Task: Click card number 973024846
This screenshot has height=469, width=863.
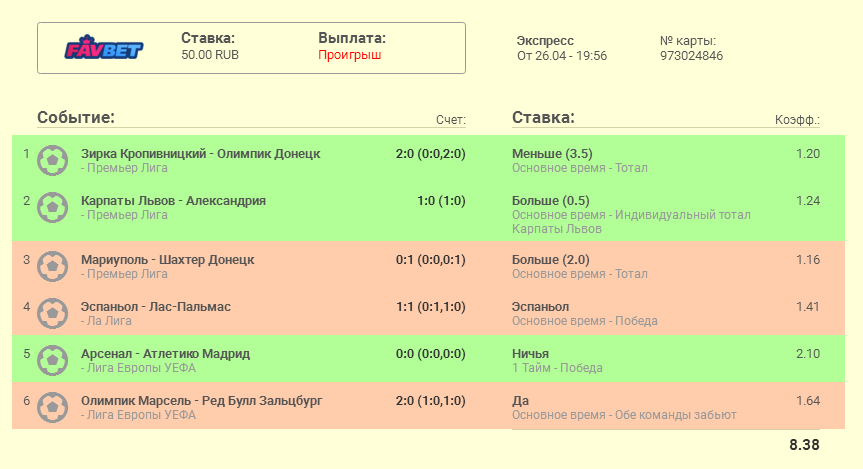Action: pos(691,56)
